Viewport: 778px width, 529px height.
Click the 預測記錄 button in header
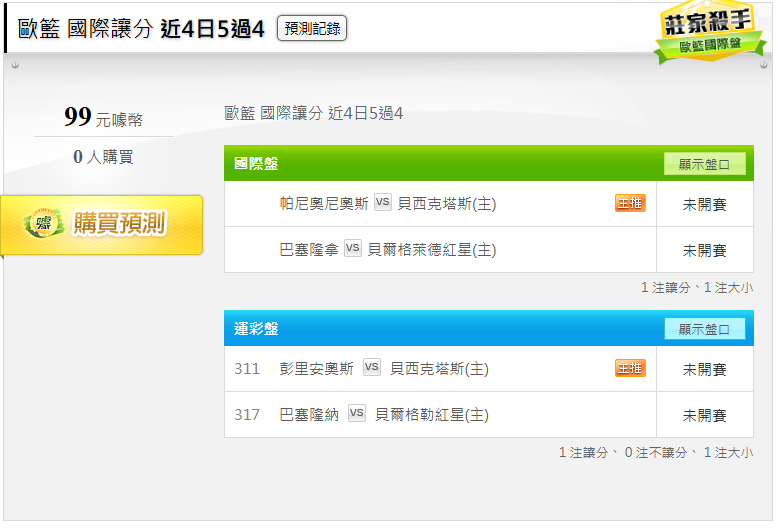click(312, 28)
